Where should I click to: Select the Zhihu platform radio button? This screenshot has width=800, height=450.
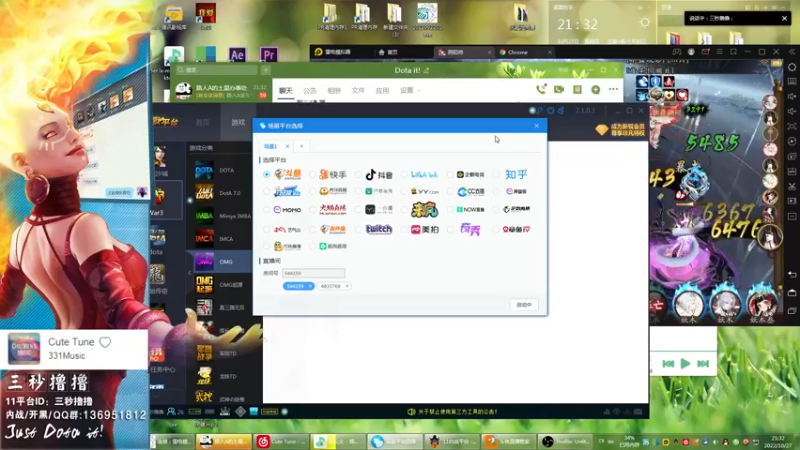point(496,174)
